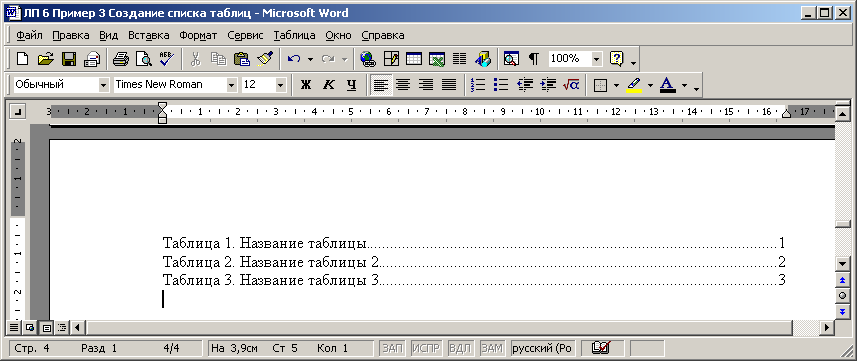The image size is (857, 361).
Task: Apply a numbered list
Action: [478, 85]
